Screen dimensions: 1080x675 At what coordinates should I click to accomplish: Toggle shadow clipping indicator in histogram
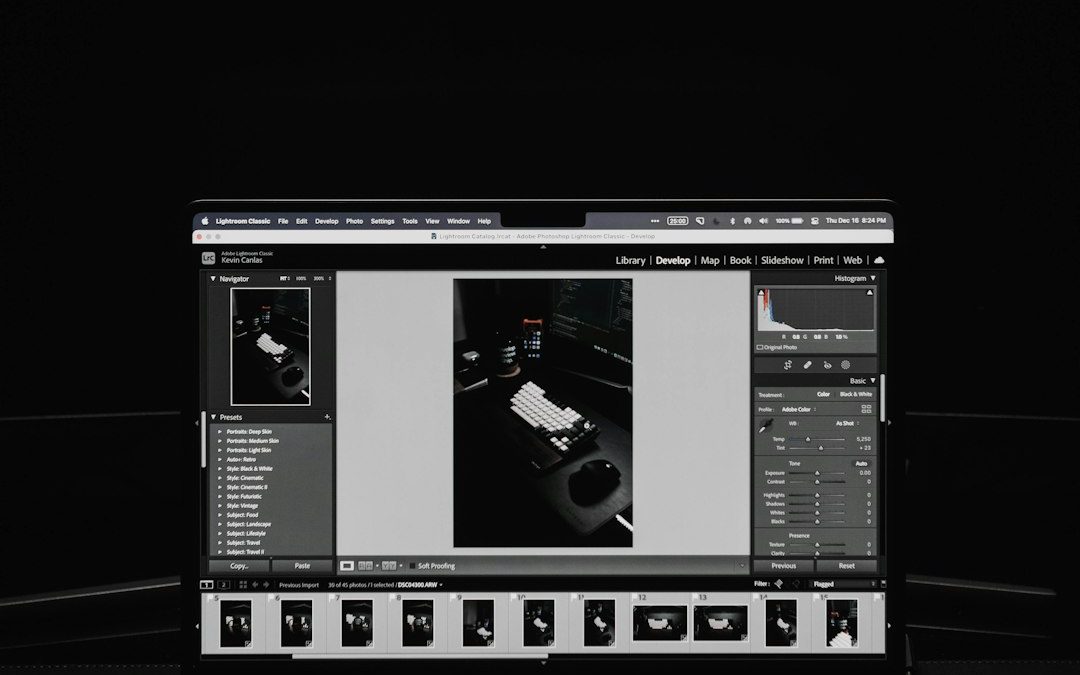[x=761, y=292]
